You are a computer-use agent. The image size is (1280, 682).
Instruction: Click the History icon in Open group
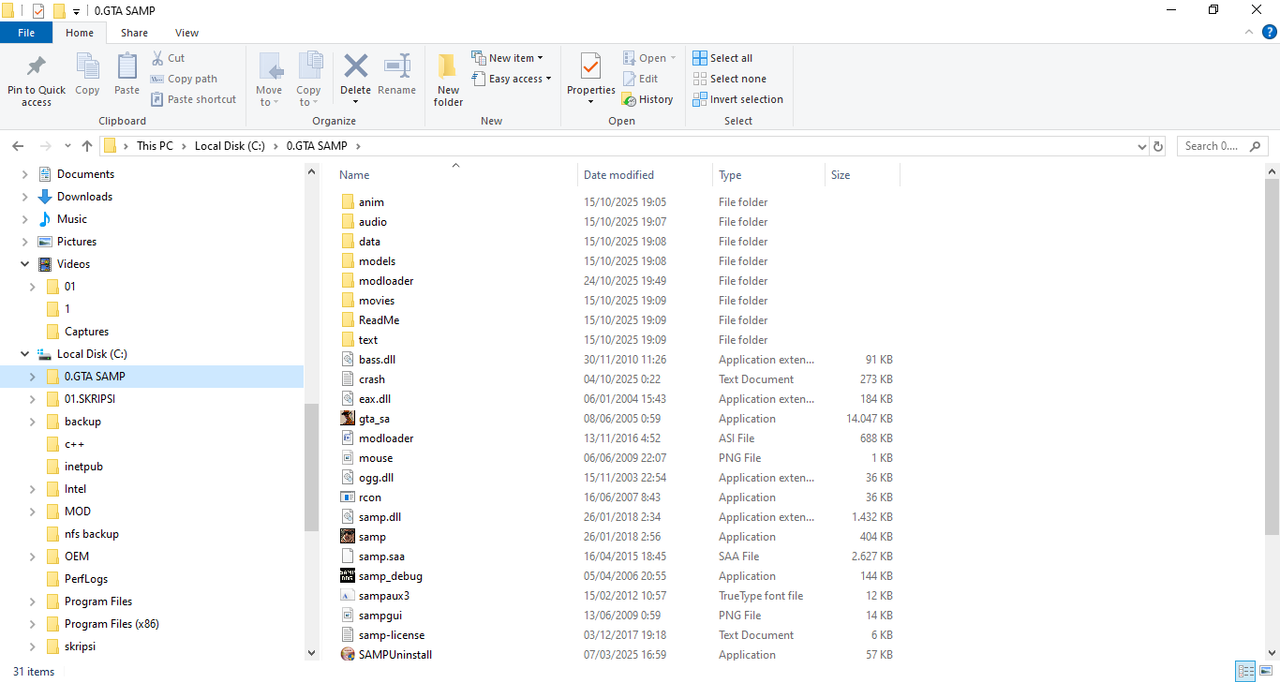point(629,99)
